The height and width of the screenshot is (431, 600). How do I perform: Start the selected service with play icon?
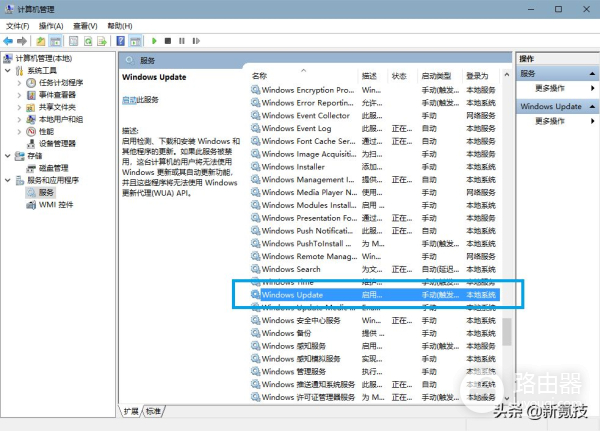point(154,41)
